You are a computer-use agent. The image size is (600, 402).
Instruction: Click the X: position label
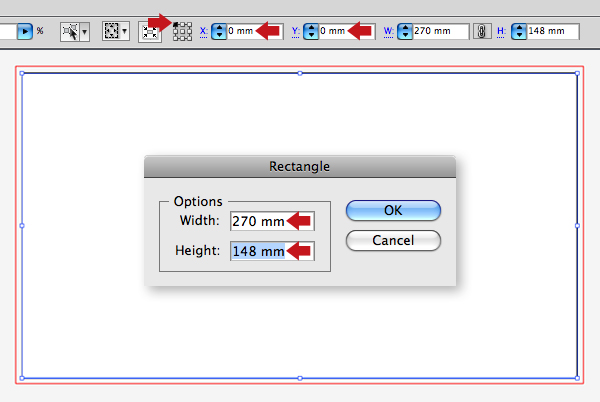[x=204, y=31]
